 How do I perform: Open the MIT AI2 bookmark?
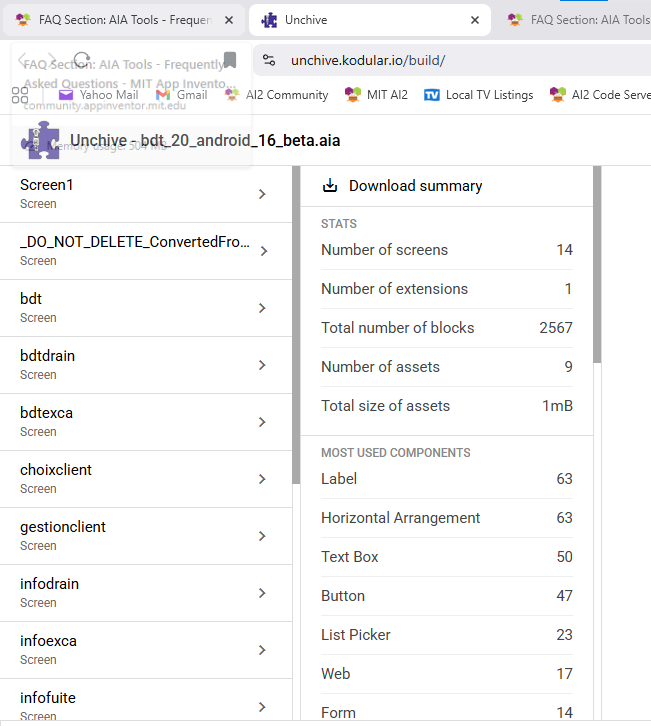(376, 95)
